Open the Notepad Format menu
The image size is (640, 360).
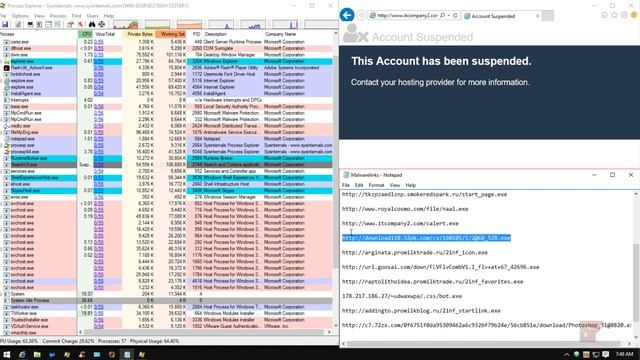tap(376, 185)
